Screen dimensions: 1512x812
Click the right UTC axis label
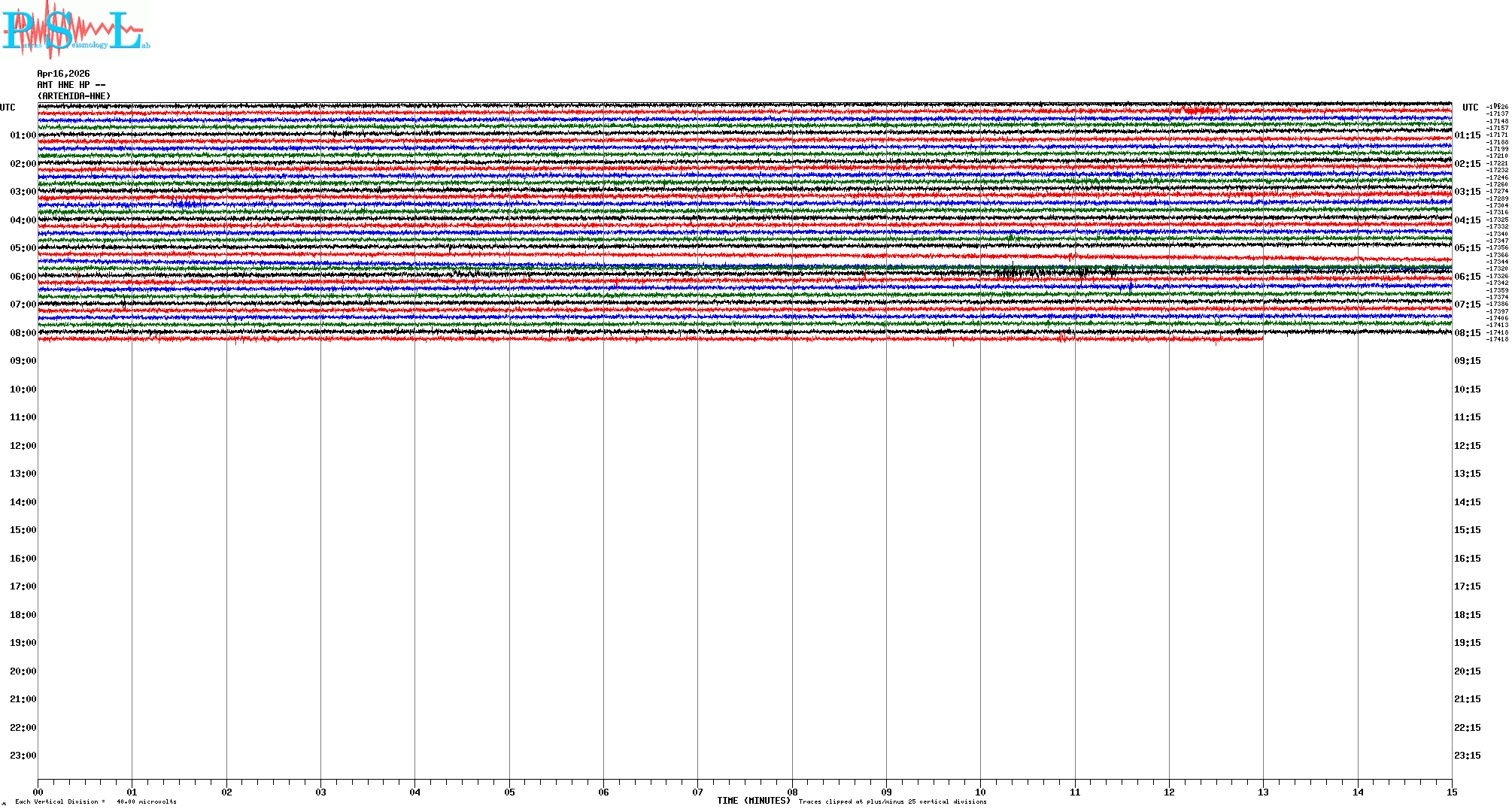(1470, 108)
